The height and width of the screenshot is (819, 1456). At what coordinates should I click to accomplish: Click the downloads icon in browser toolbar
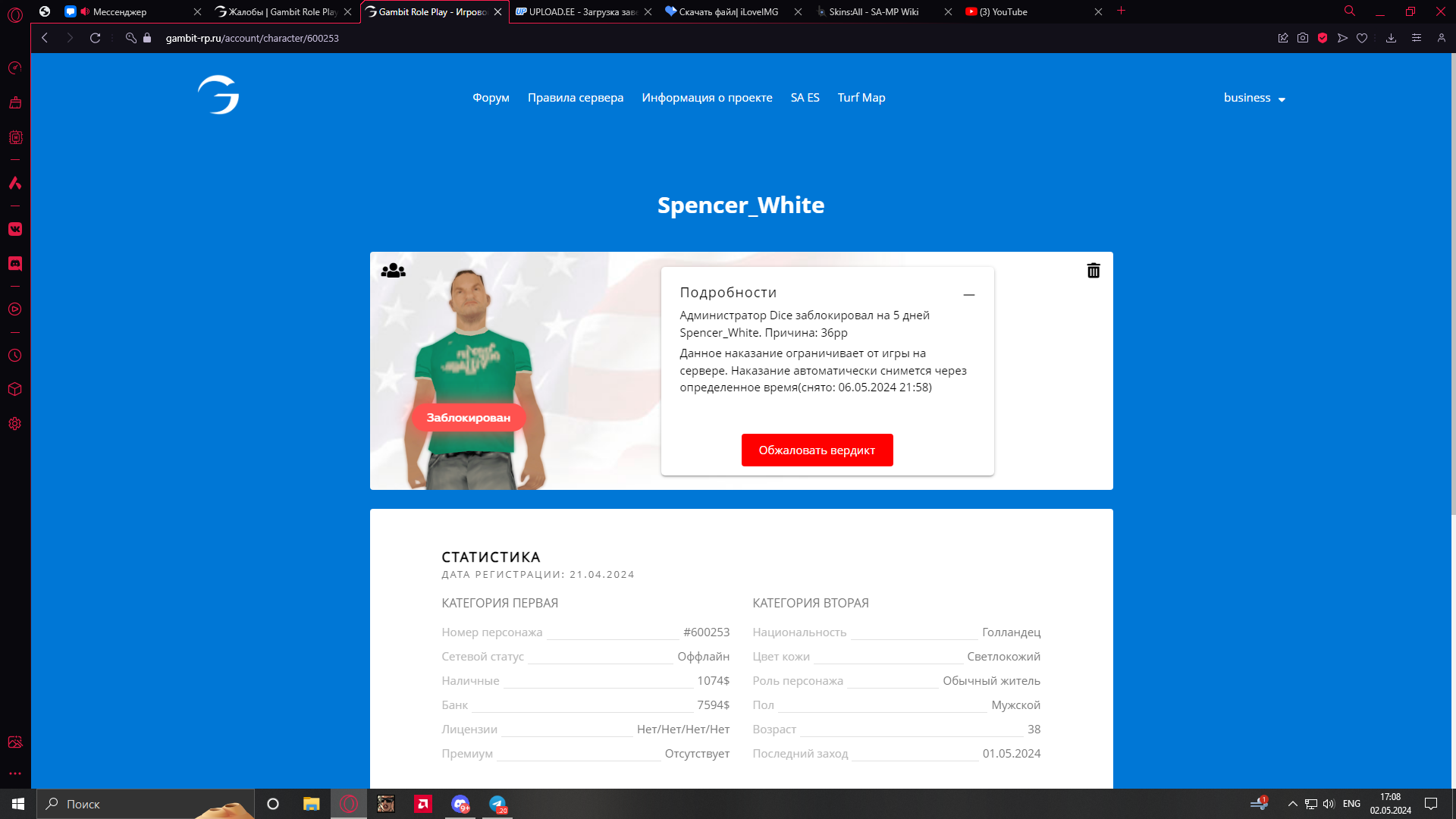1391,38
